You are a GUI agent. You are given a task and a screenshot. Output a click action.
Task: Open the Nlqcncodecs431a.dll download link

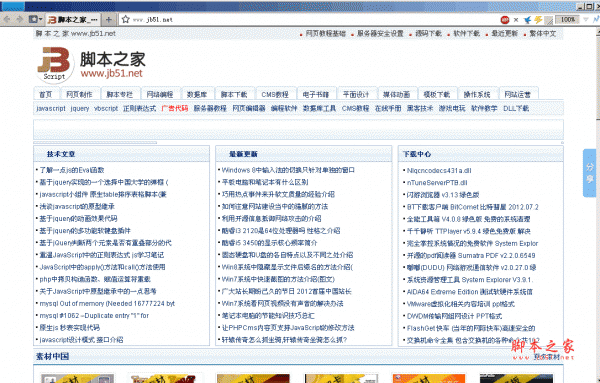[x=439, y=171]
